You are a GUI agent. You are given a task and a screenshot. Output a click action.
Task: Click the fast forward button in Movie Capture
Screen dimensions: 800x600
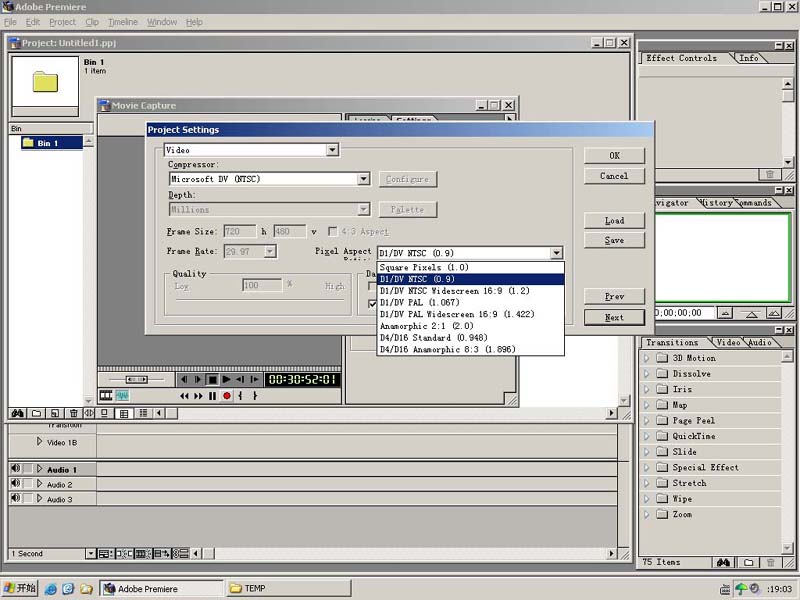(198, 395)
